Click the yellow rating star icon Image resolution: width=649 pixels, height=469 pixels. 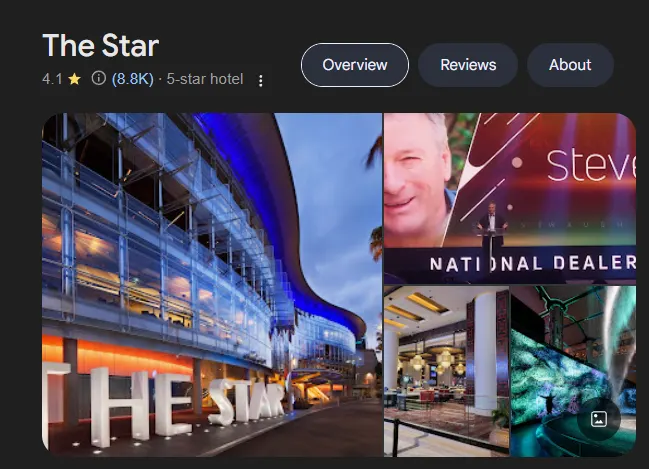coord(74,78)
